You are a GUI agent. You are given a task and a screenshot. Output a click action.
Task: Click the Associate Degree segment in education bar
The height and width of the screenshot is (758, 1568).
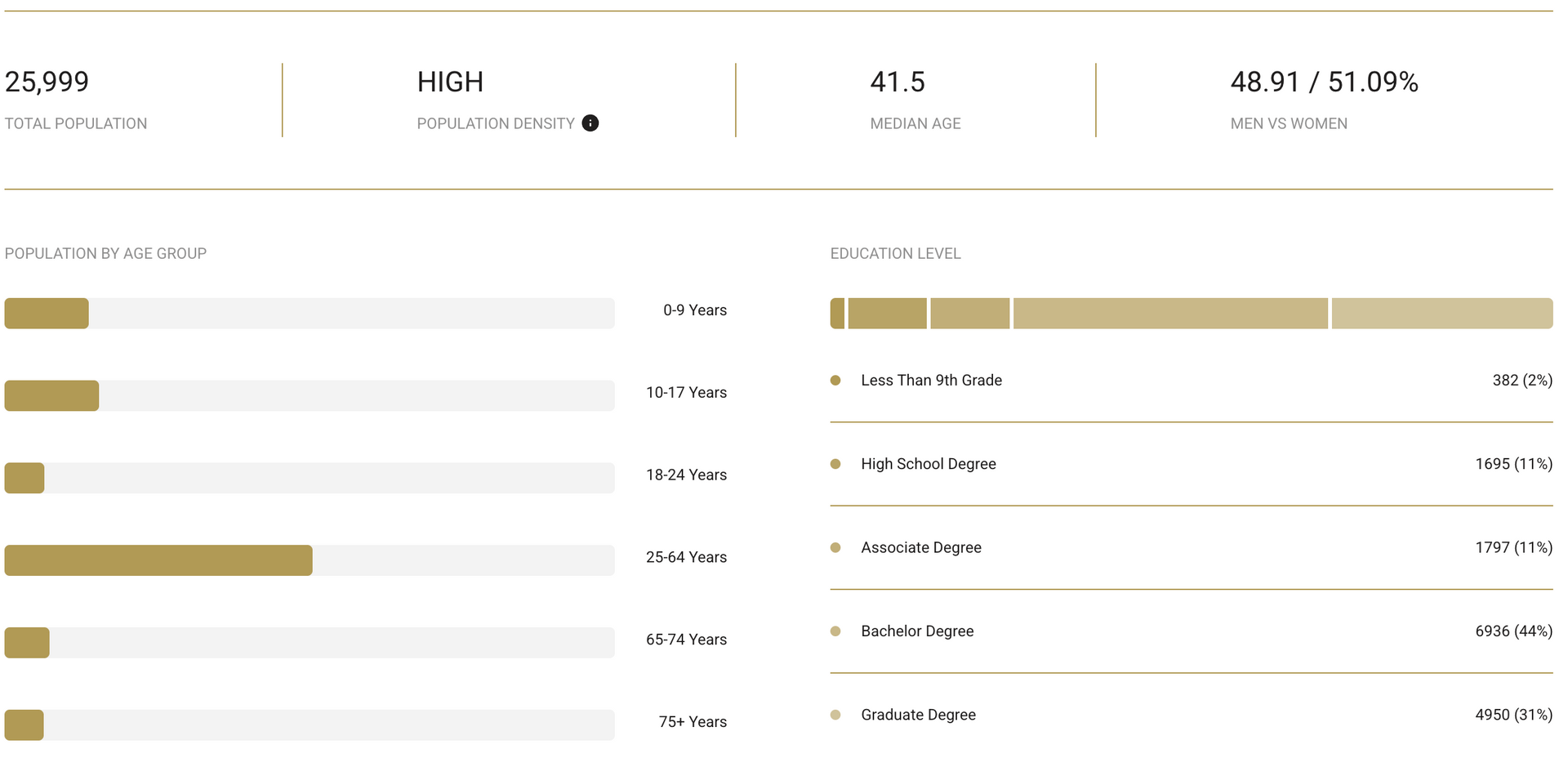click(x=970, y=314)
